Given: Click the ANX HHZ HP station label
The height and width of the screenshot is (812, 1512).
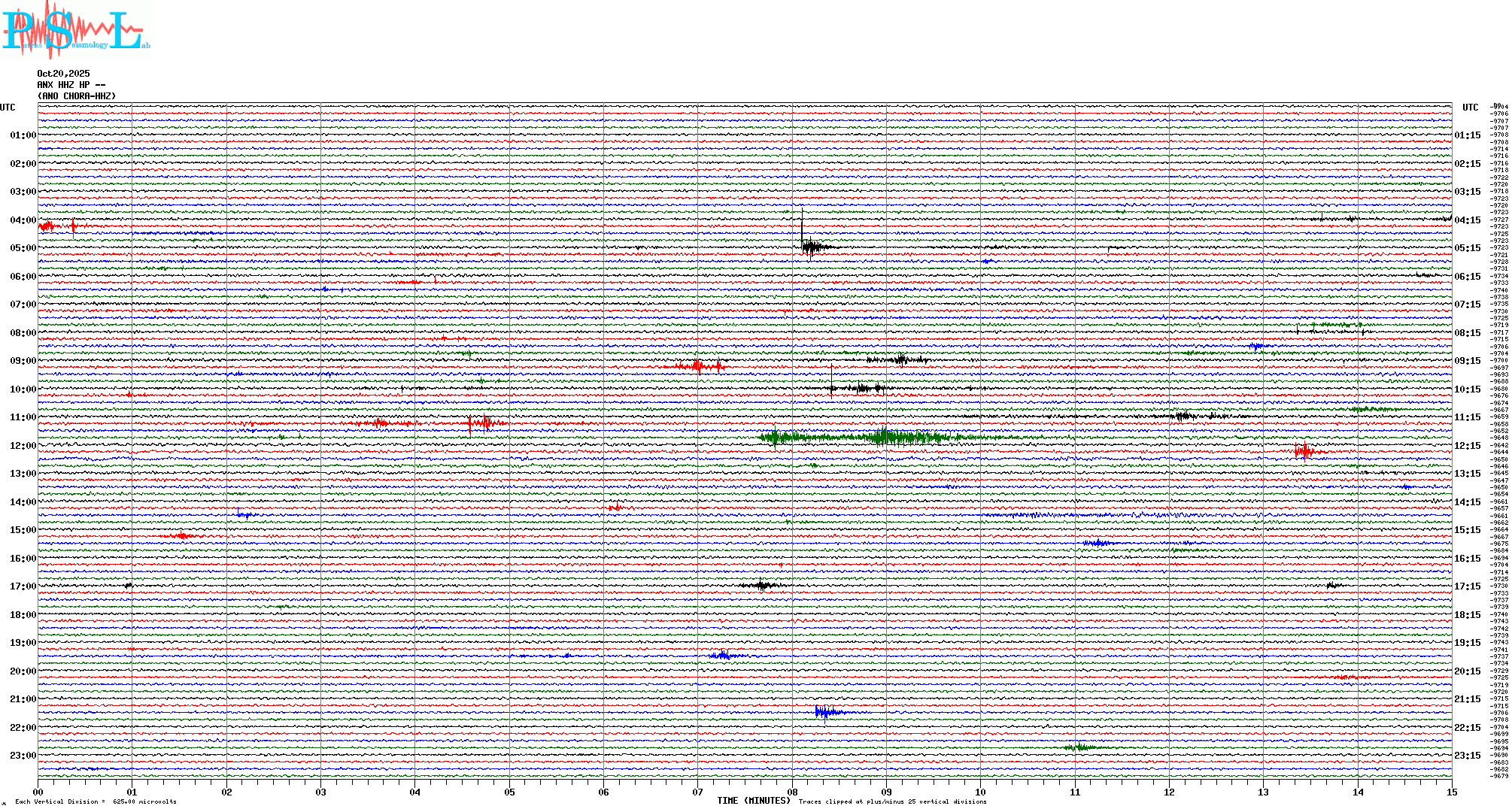Looking at the screenshot, I should 71,85.
